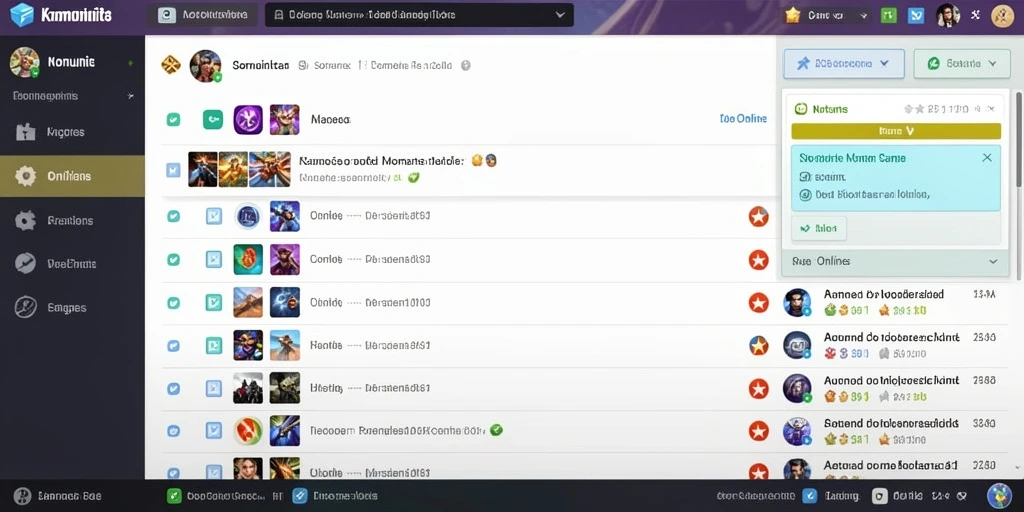Image resolution: width=1024 pixels, height=512 pixels.
Task: Click the Rdos button in the popup panel
Action: click(x=819, y=229)
